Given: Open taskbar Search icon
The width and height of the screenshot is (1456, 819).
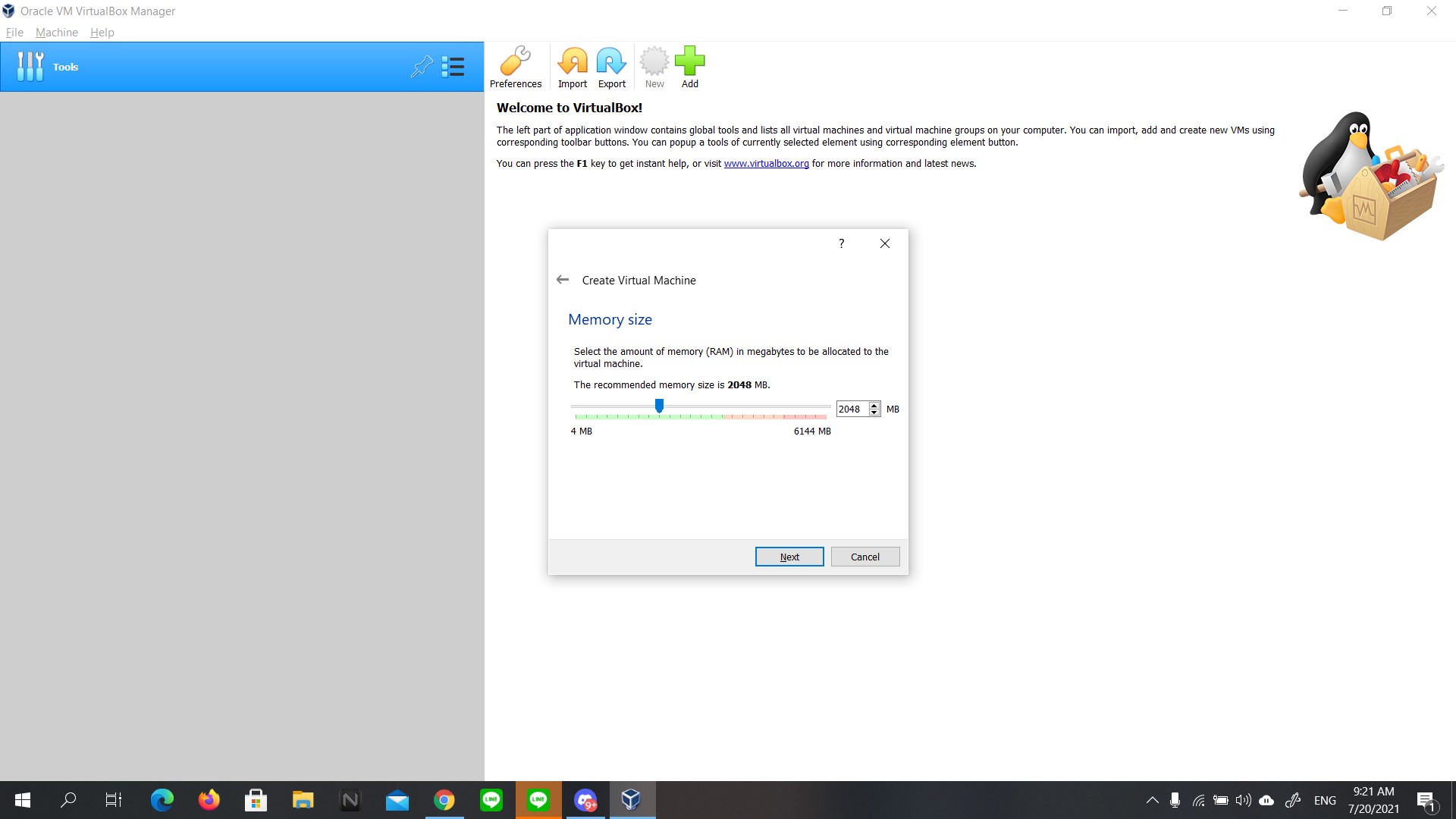Looking at the screenshot, I should pyautogui.click(x=68, y=800).
